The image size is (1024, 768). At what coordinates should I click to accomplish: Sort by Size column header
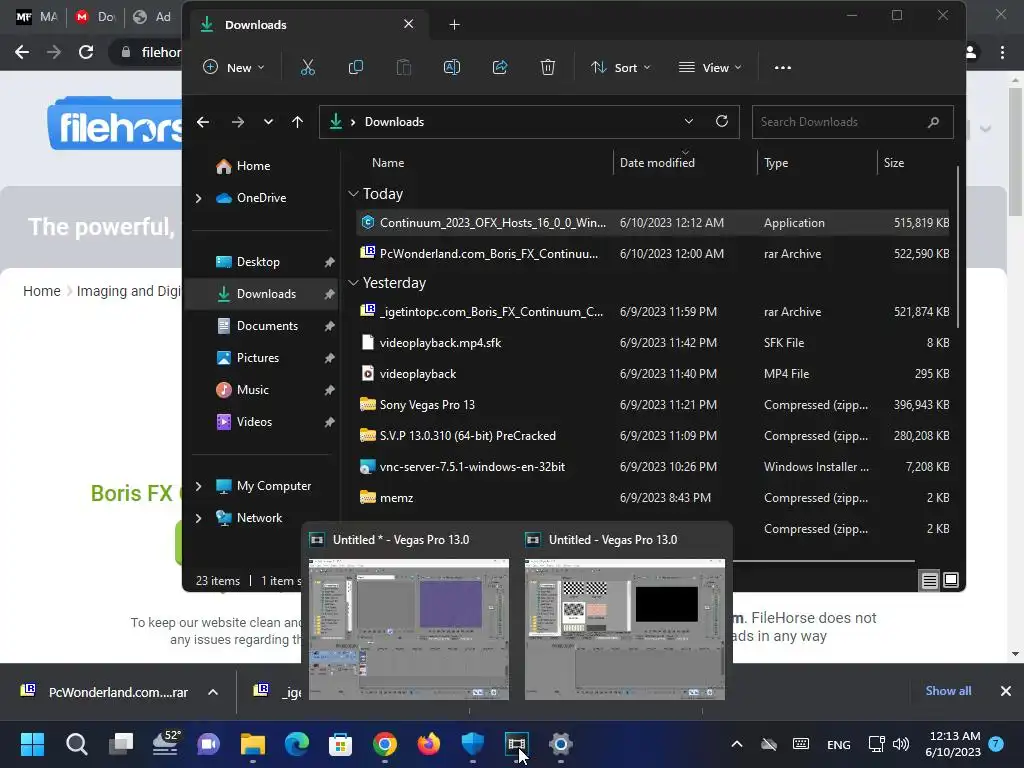893,163
